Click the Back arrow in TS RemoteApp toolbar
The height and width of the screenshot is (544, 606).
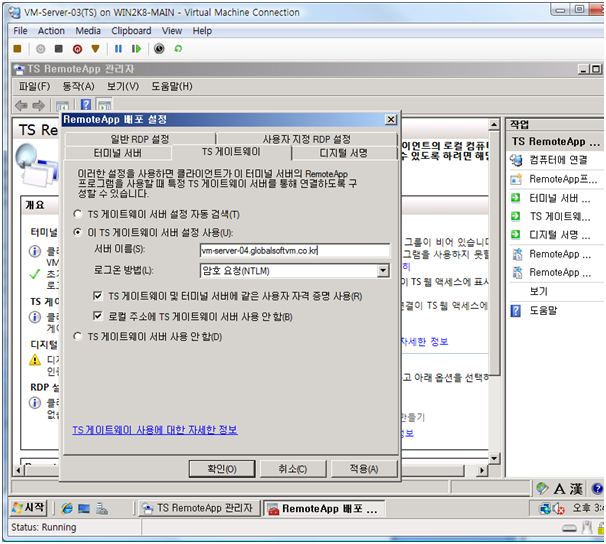21,105
